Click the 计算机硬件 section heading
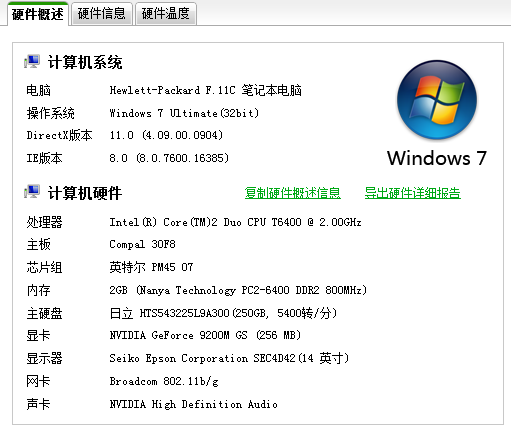 coord(85,193)
